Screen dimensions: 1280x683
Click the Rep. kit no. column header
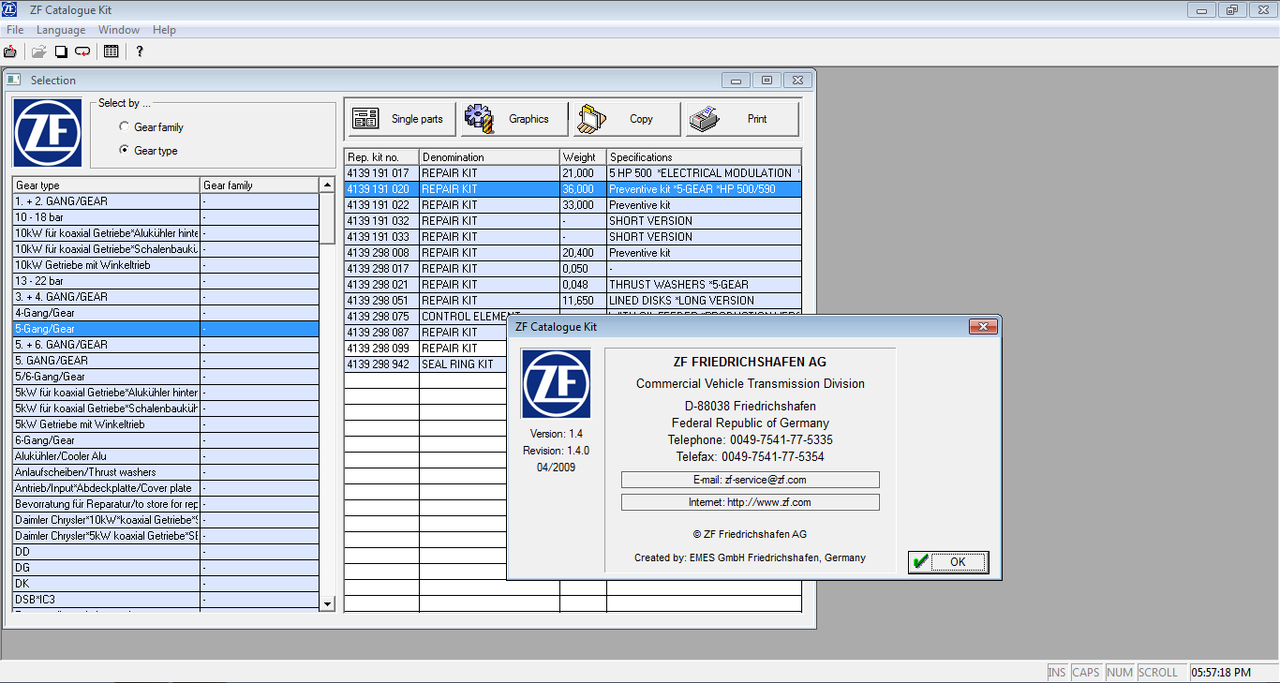(x=382, y=157)
